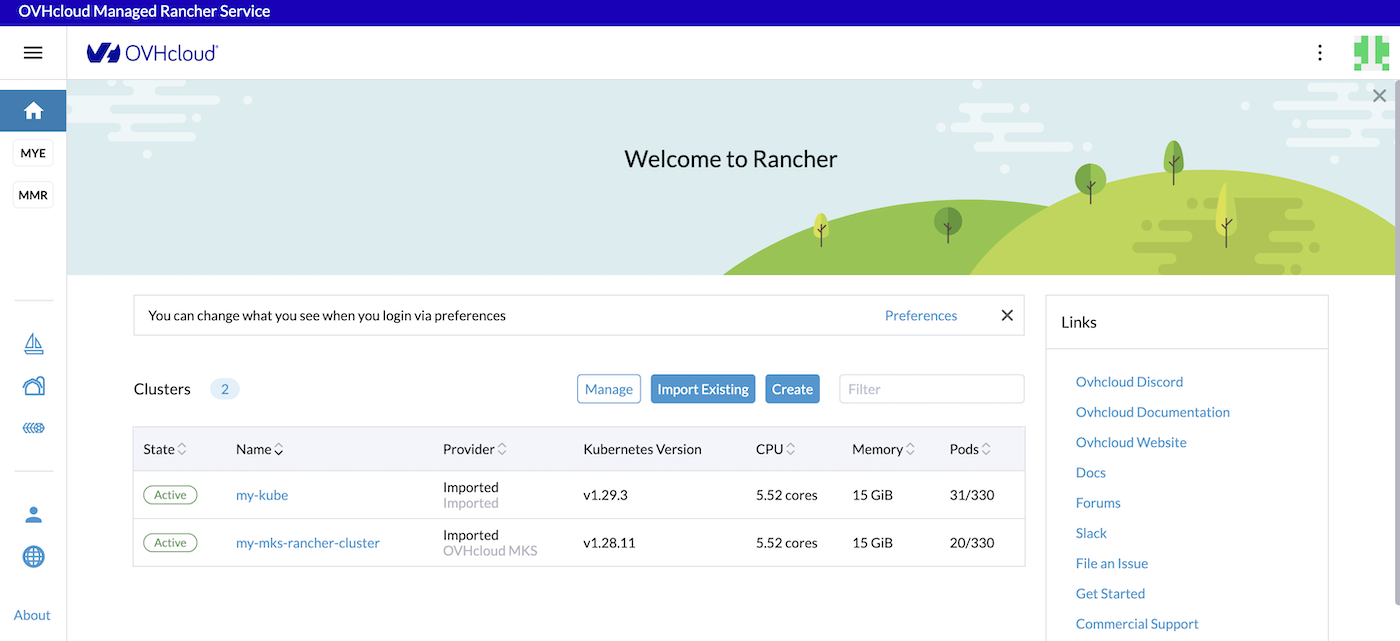Screen dimensions: 1400x641
Task: Dismiss the login preferences notice
Action: (1006, 315)
